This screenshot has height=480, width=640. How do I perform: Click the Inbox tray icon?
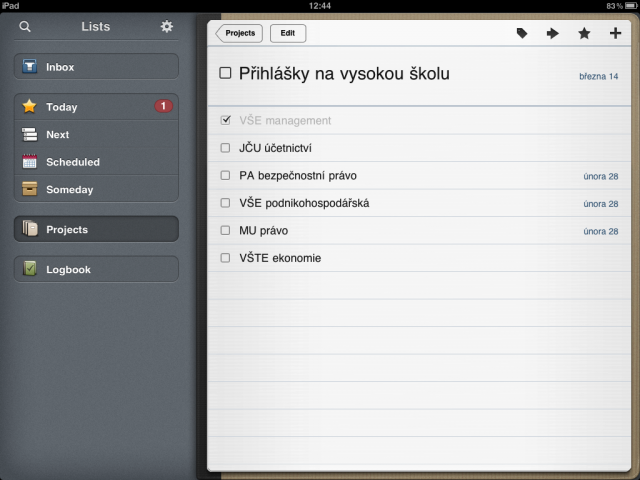click(x=29, y=66)
